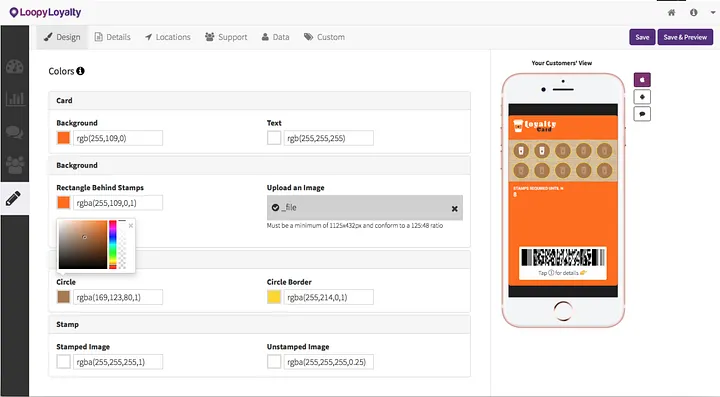Adjust the rainbow hue slider strip

pyautogui.click(x=112, y=245)
